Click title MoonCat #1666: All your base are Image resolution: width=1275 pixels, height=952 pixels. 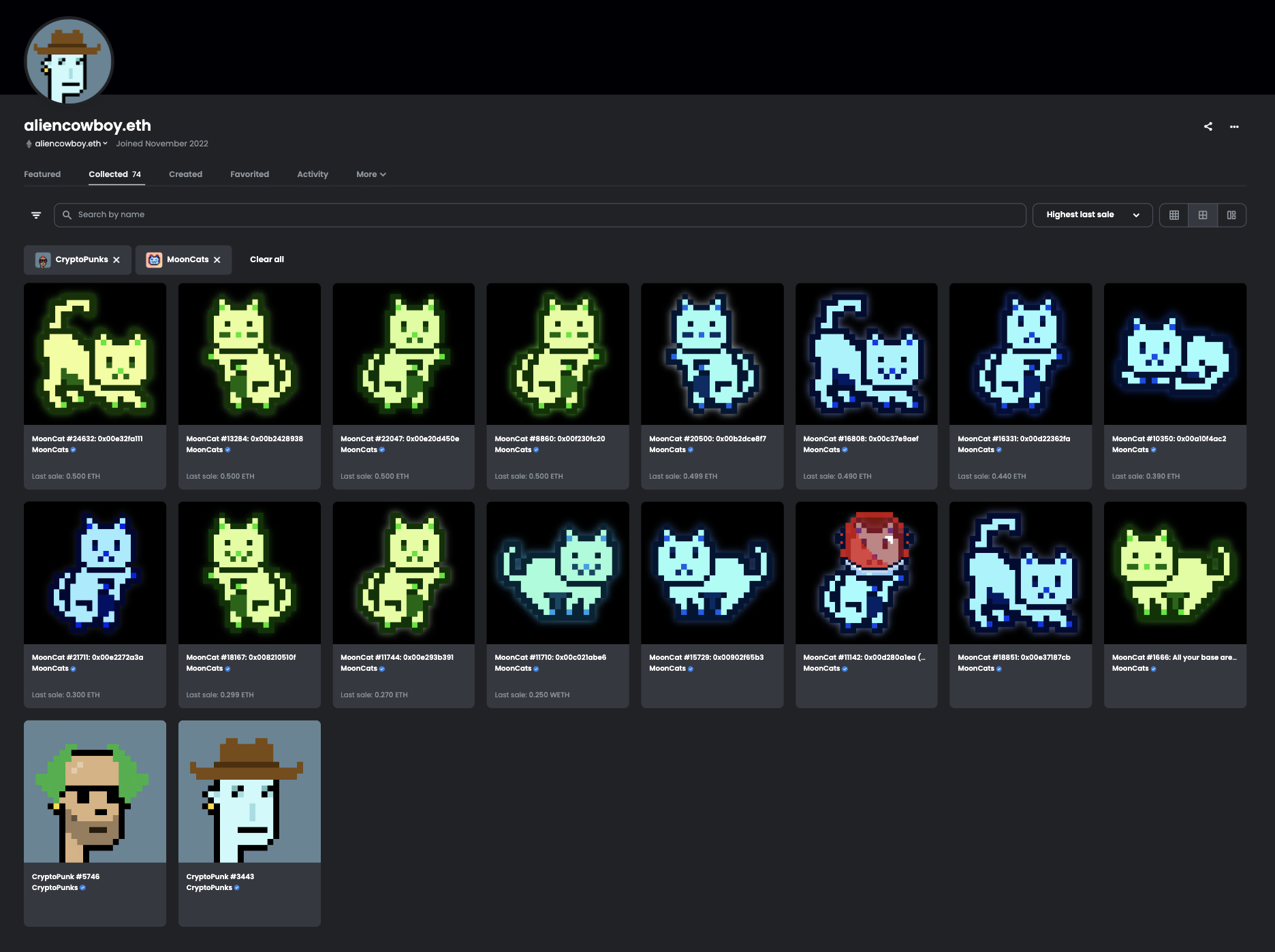coord(1174,657)
